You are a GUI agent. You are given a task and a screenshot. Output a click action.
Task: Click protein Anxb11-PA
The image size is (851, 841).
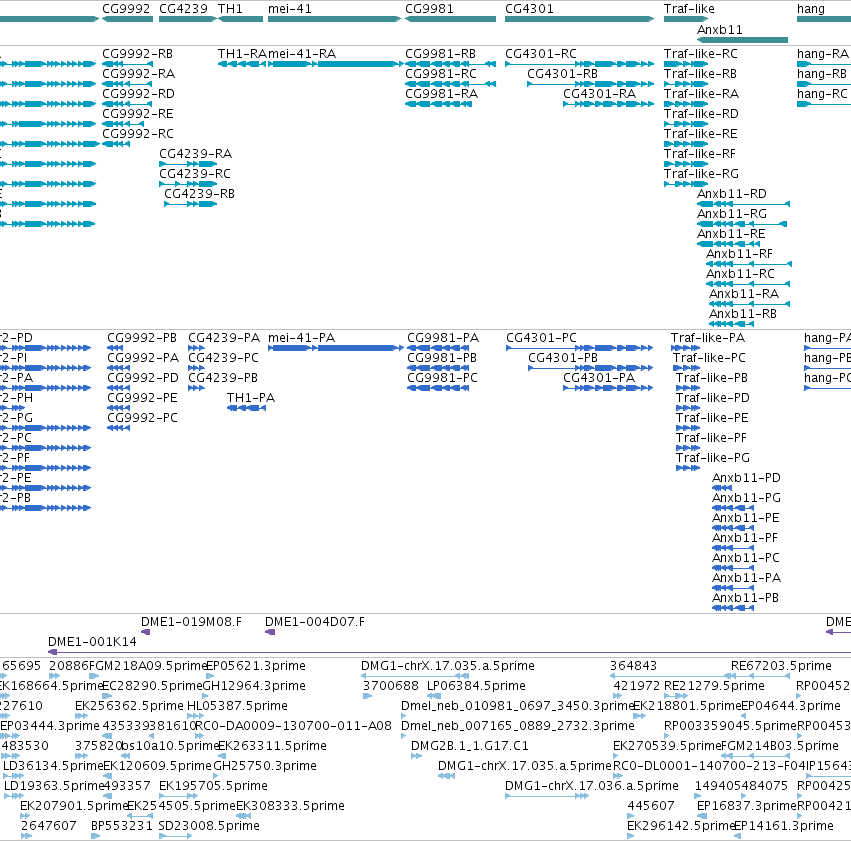[746, 577]
